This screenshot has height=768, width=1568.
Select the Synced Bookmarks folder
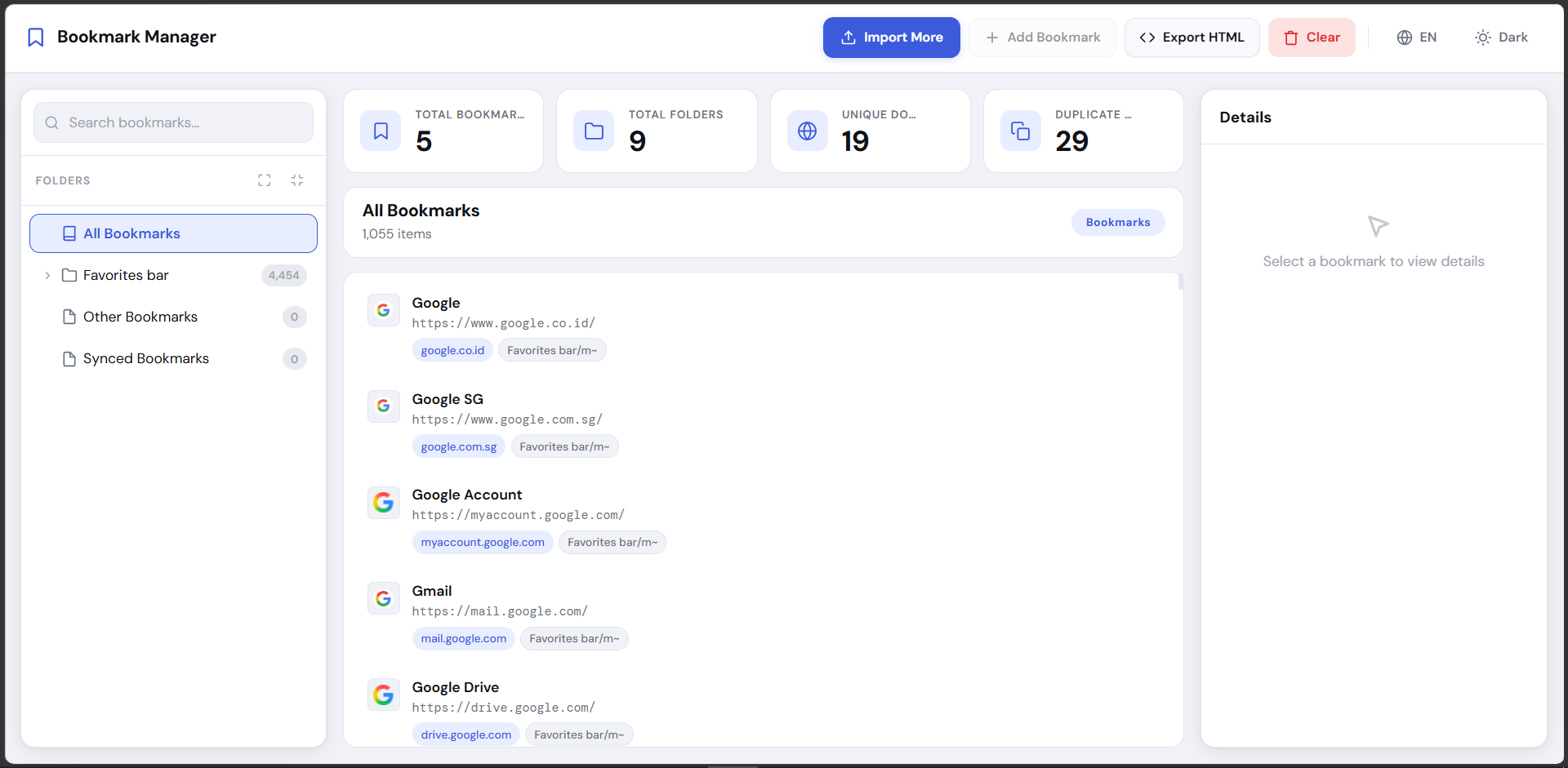click(173, 359)
